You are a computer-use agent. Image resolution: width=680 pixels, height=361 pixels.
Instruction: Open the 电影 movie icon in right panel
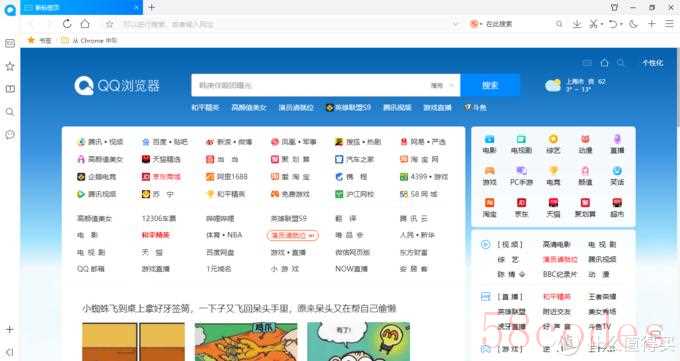click(x=489, y=144)
